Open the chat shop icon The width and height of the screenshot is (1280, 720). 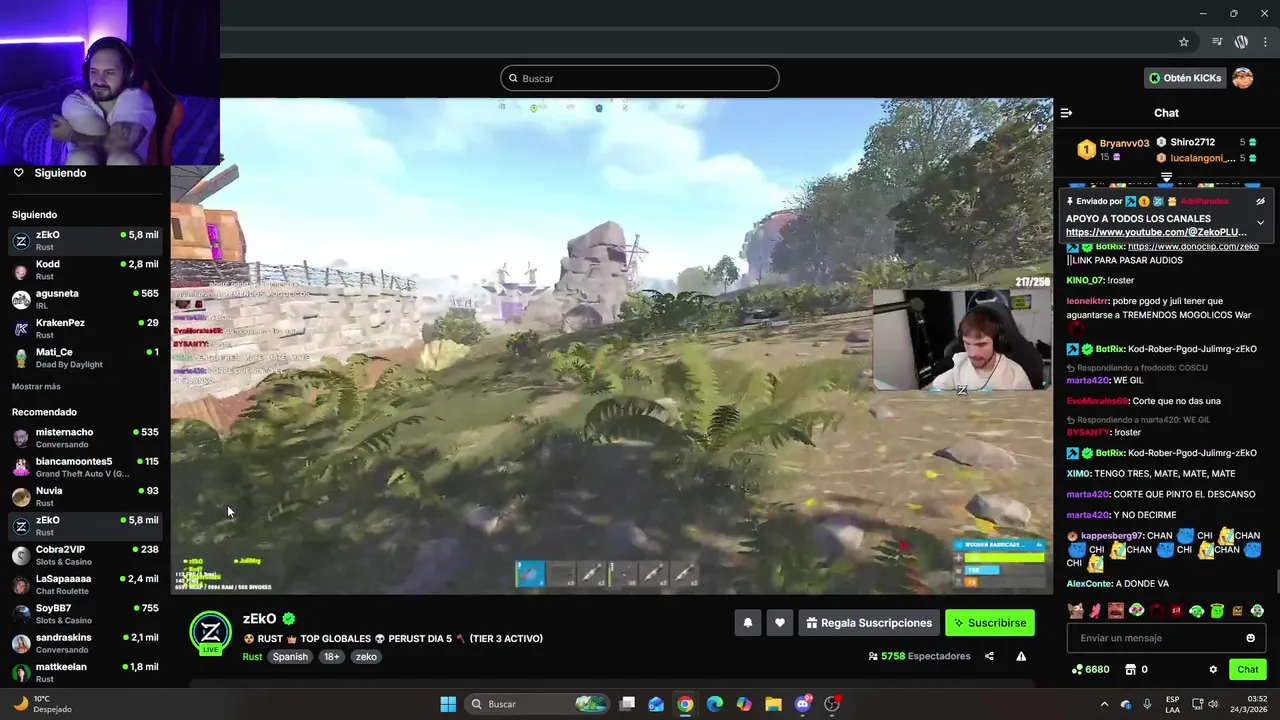pyautogui.click(x=1130, y=670)
